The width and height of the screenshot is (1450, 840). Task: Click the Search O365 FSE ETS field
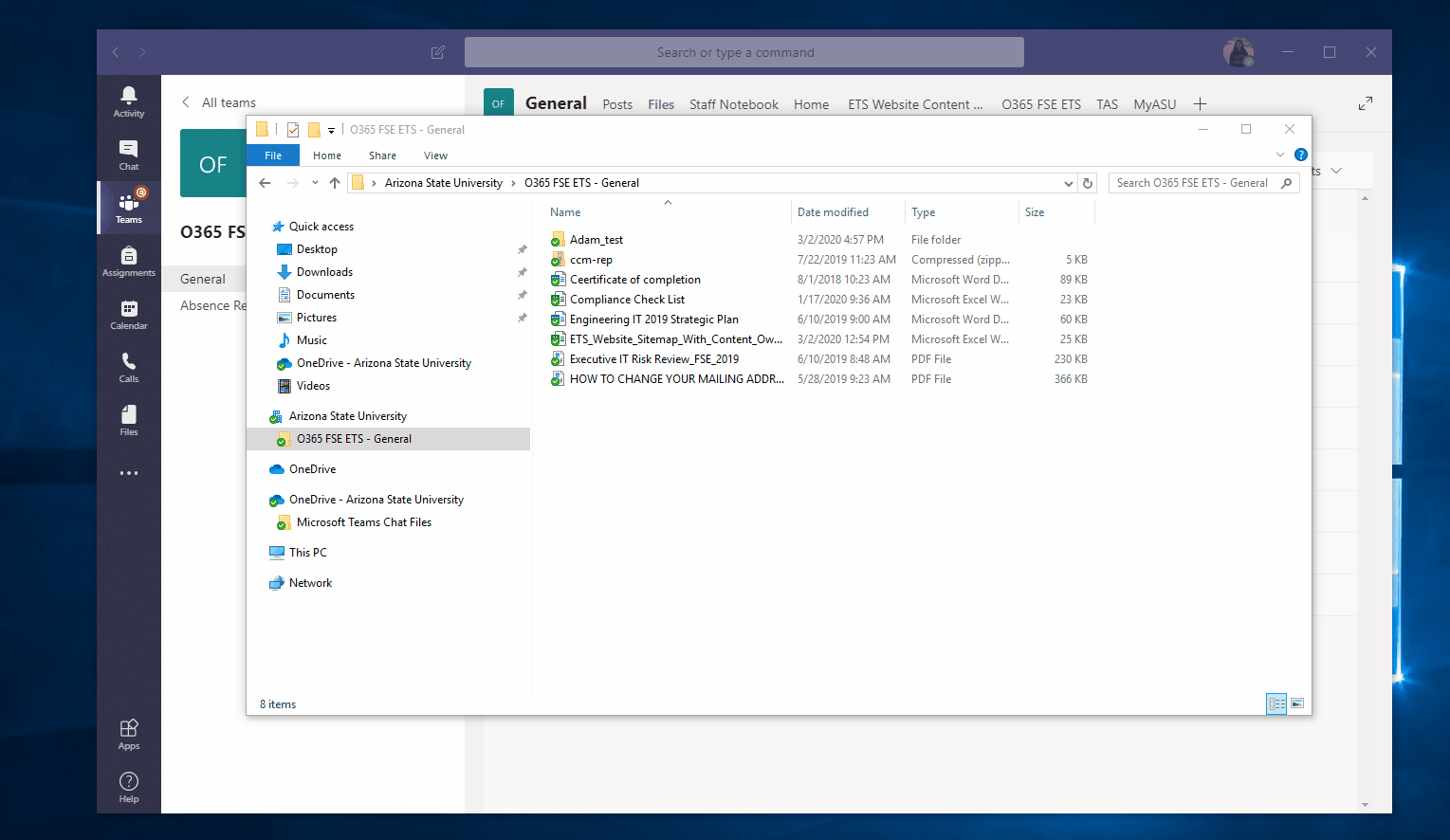(x=1193, y=183)
